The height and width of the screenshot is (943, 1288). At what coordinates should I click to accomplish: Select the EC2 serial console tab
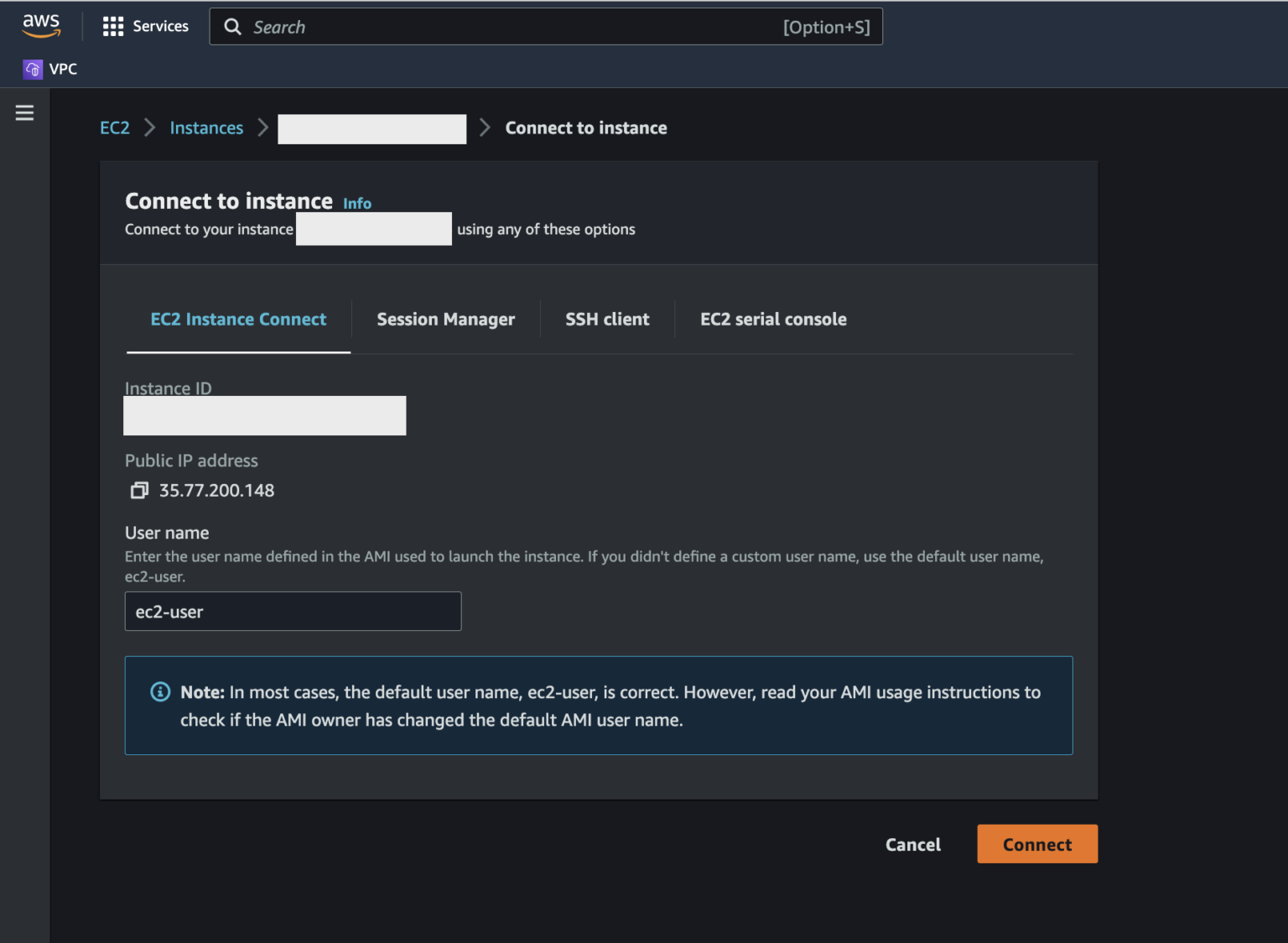click(x=773, y=319)
